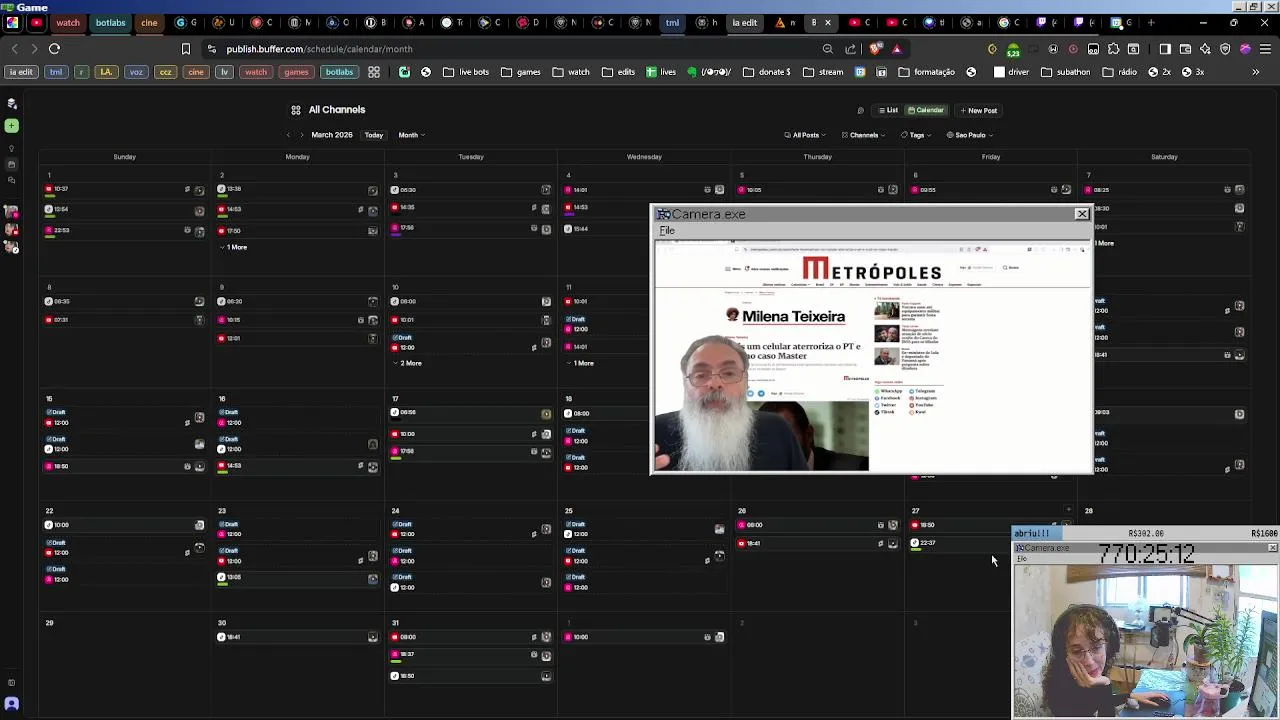
Task: Open the 18:41 post on March 30
Action: 298,637
